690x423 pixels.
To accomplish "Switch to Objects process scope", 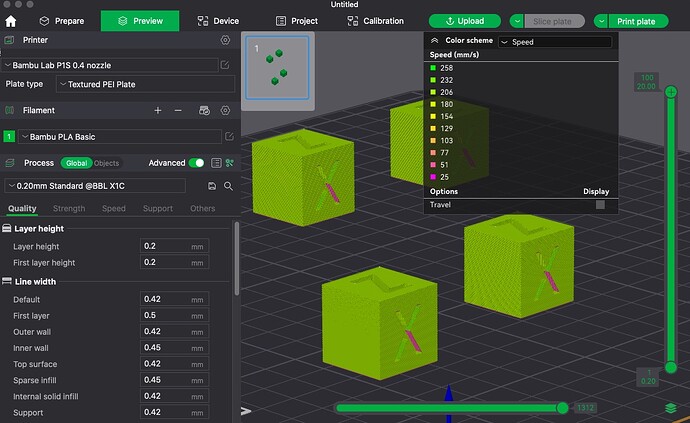I will (106, 163).
